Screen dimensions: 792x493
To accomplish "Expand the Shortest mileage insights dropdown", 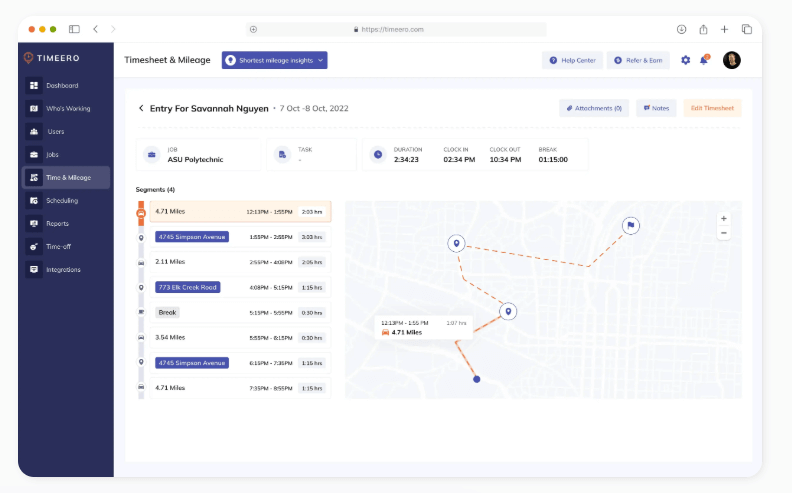I will coord(274,60).
